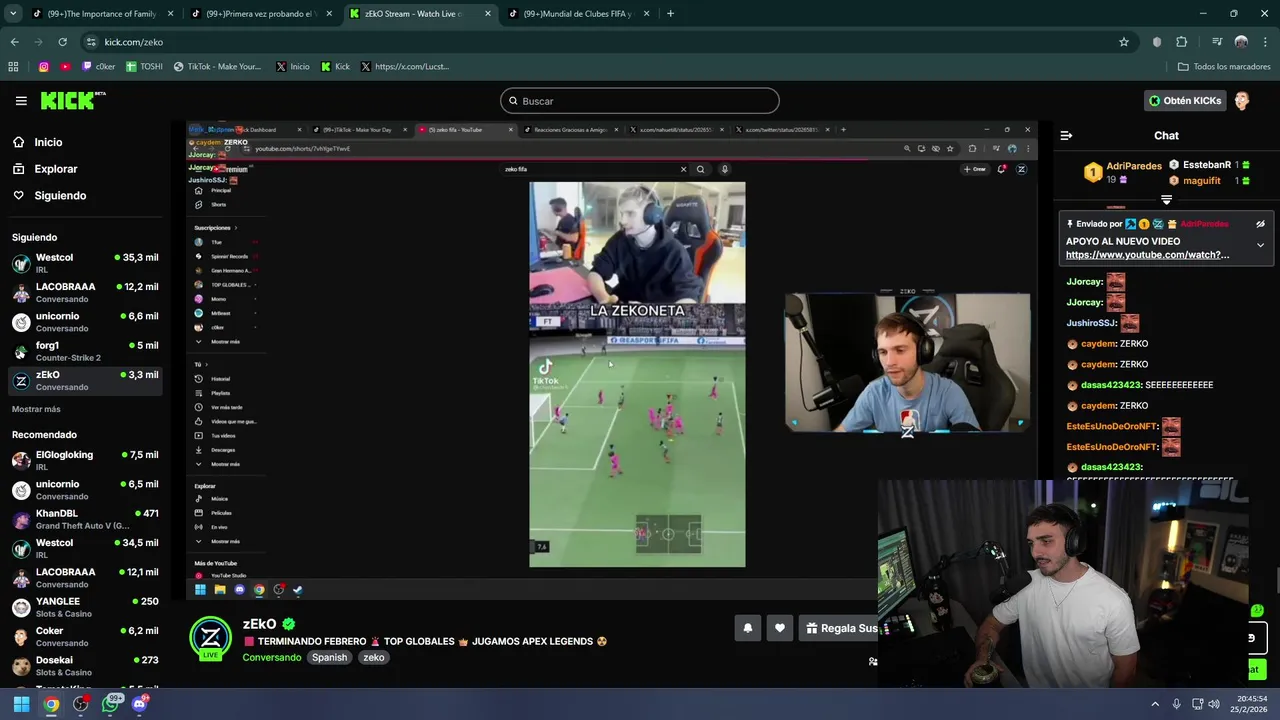Image resolution: width=1280 pixels, height=720 pixels.
Task: Open the X Inicio bookmark
Action: 292,67
